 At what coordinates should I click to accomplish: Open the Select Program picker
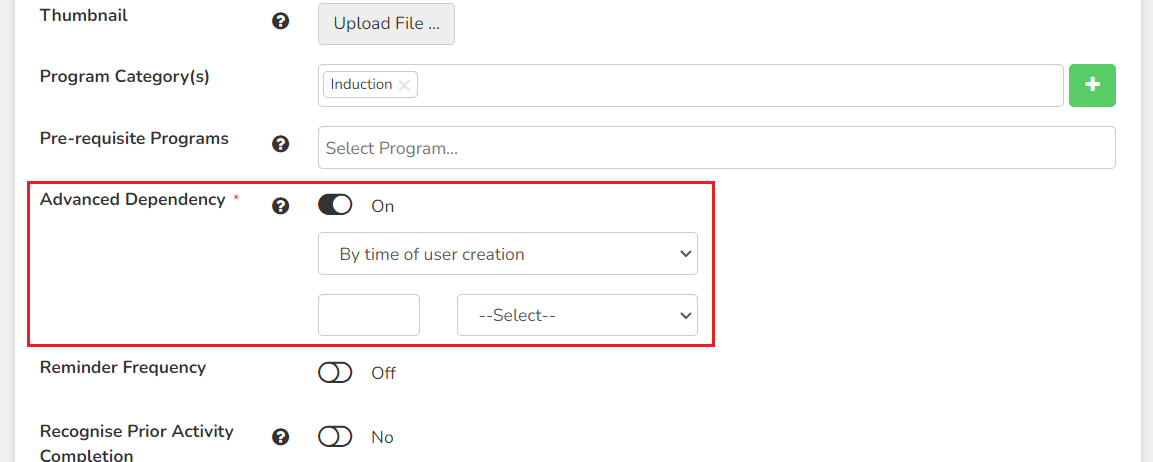pos(717,148)
